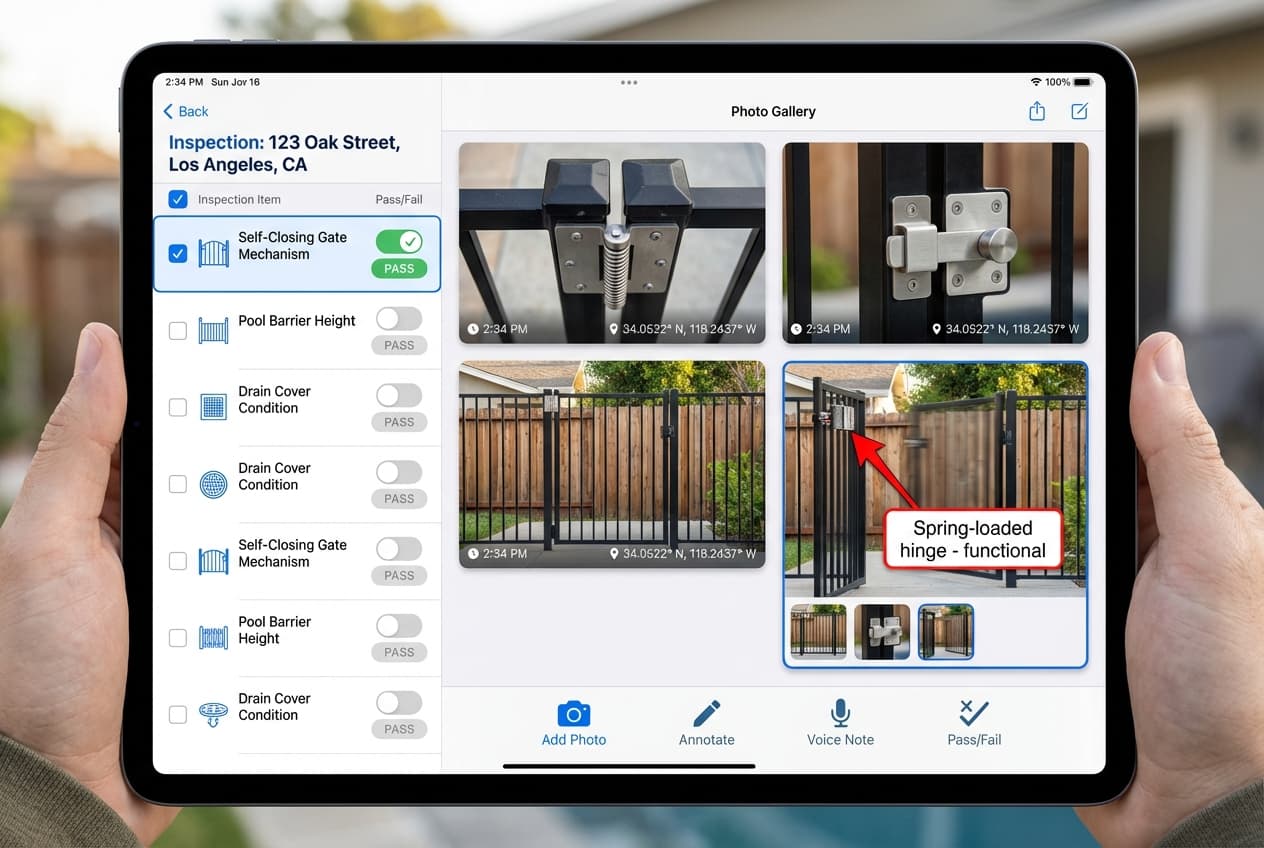Viewport: 1264px width, 848px height.
Task: Open the gate latch photo
Action: [935, 243]
